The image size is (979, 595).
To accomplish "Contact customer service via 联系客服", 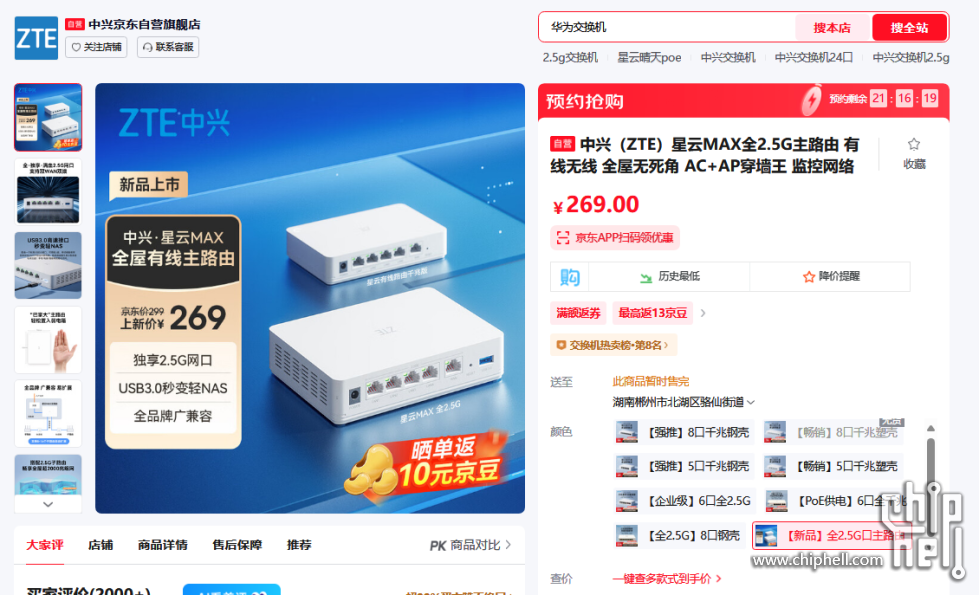I will coord(168,47).
